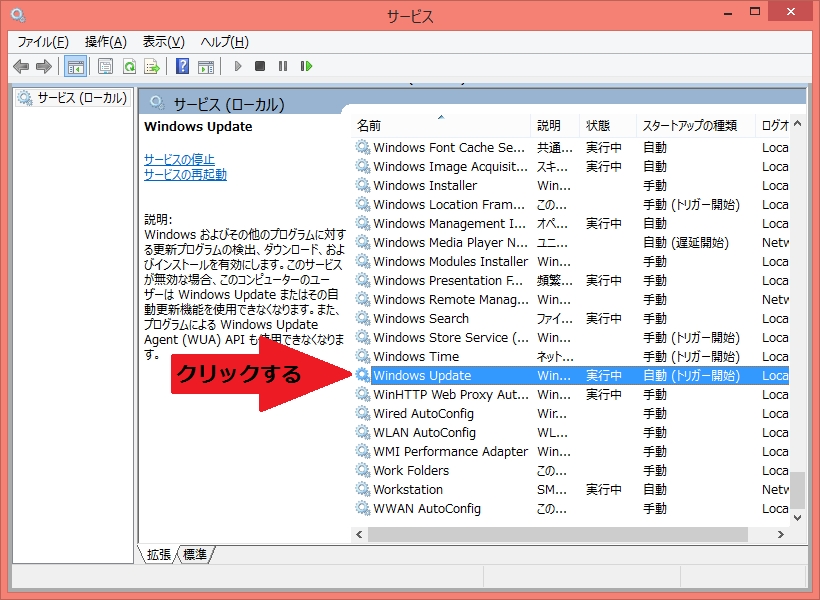Select the Windows Media Player N... service name
The image size is (820, 600).
pos(450,242)
